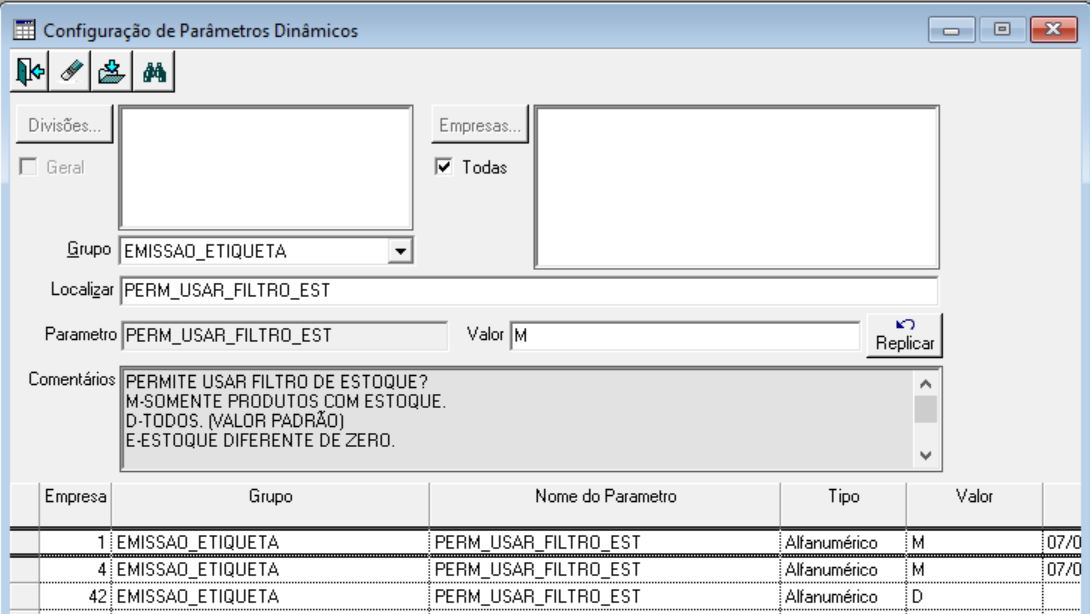This screenshot has height=614, width=1090.
Task: Click the Parametro field
Action: [x=284, y=336]
